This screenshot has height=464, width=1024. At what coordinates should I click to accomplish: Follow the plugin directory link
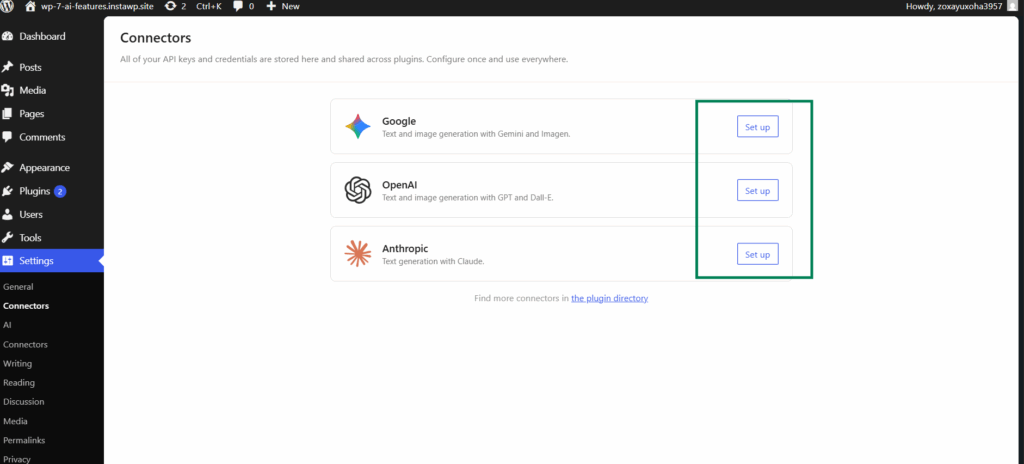(x=609, y=298)
